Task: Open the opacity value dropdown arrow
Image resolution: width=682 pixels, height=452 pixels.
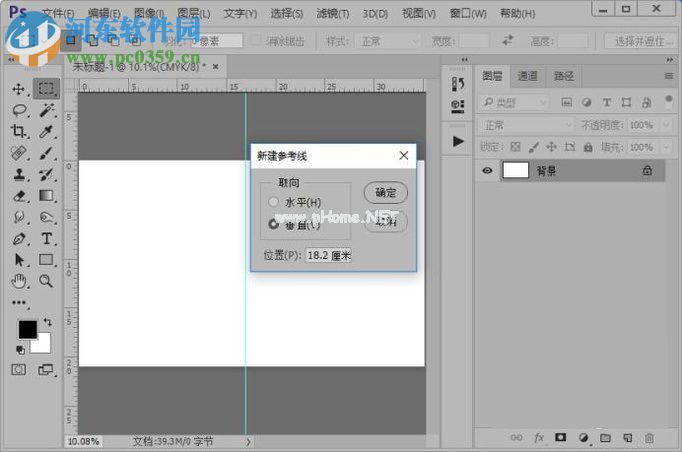Action: [x=666, y=125]
